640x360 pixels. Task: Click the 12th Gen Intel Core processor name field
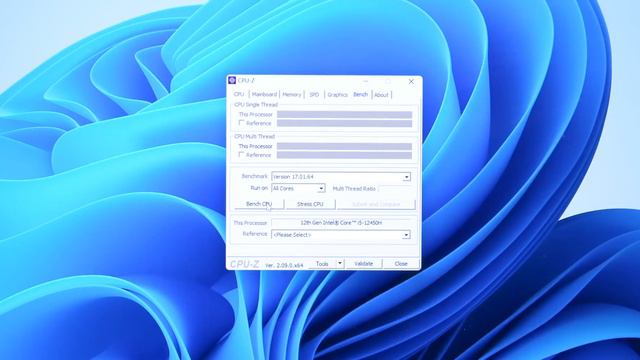[x=341, y=223]
